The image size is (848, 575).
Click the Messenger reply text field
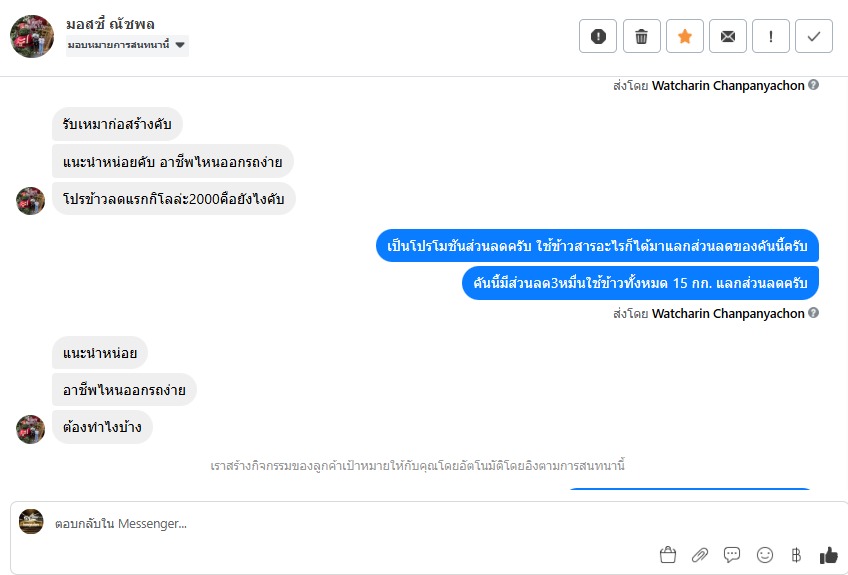coord(352,524)
